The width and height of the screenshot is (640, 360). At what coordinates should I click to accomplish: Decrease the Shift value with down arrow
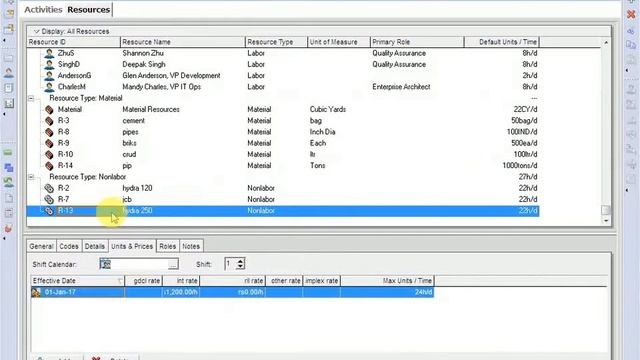(240, 267)
